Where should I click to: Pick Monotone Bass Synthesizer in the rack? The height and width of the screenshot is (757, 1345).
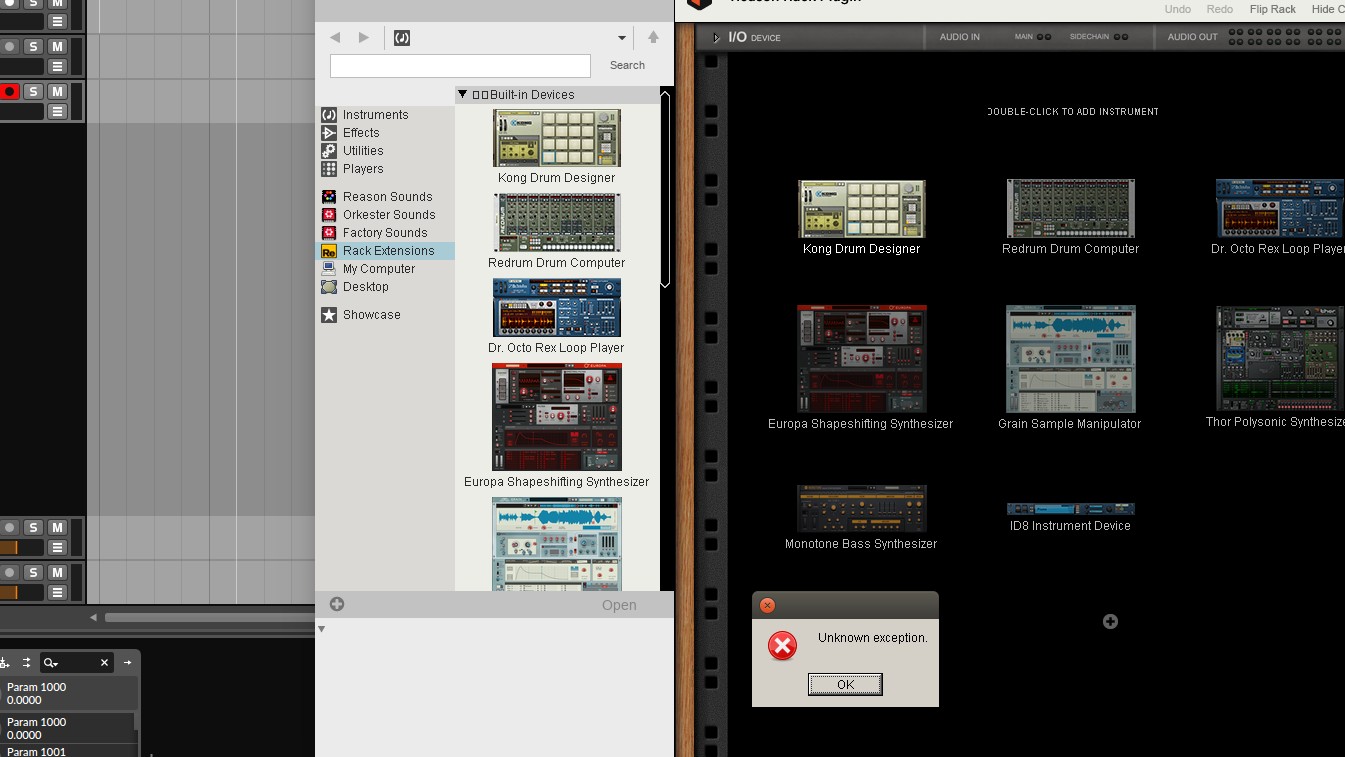click(861, 518)
